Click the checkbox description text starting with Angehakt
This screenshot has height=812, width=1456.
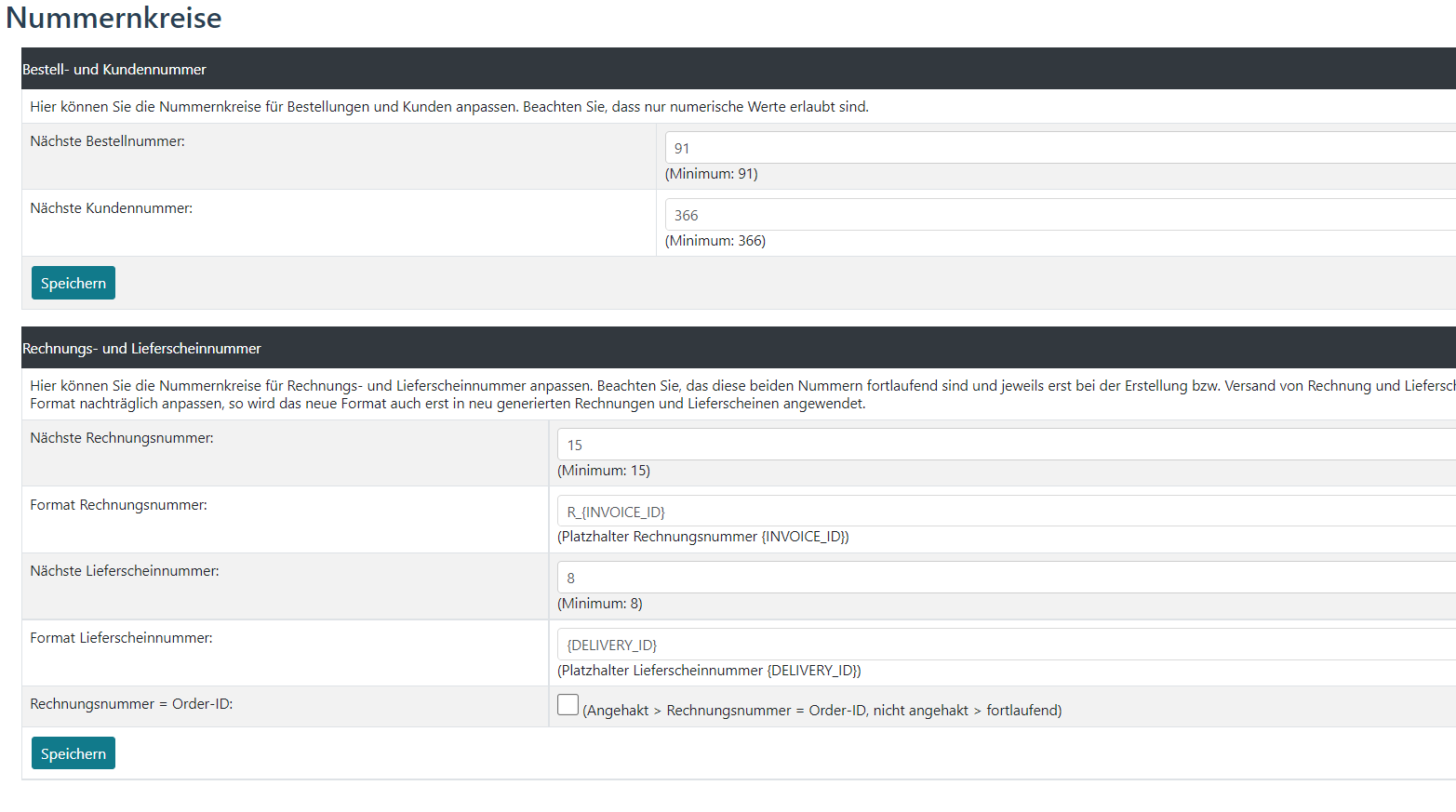(822, 711)
